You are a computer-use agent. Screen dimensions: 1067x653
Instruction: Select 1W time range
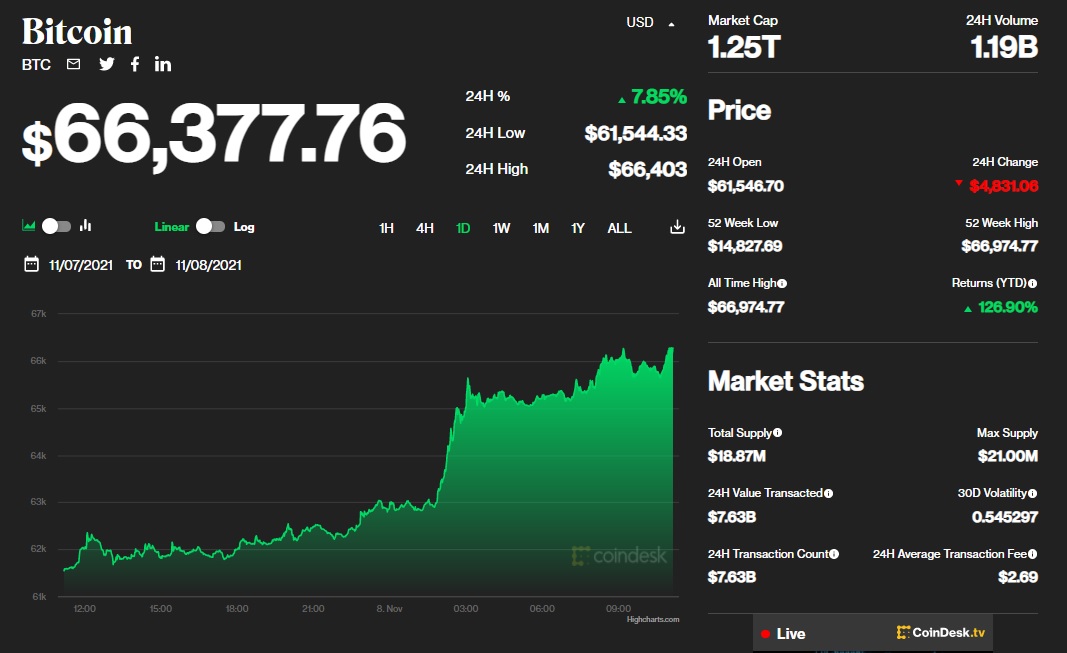pyautogui.click(x=502, y=229)
